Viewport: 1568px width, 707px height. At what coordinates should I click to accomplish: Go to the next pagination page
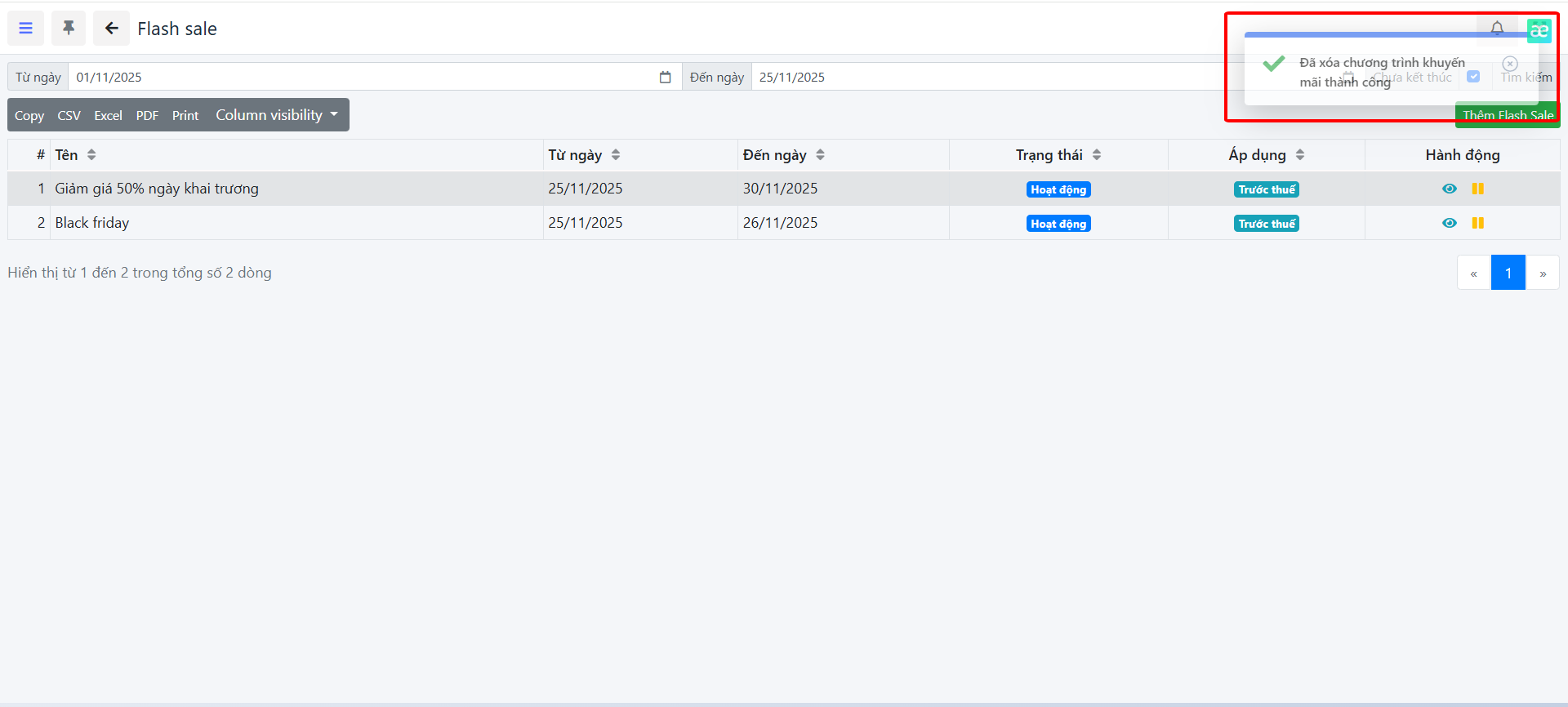[x=1542, y=273]
